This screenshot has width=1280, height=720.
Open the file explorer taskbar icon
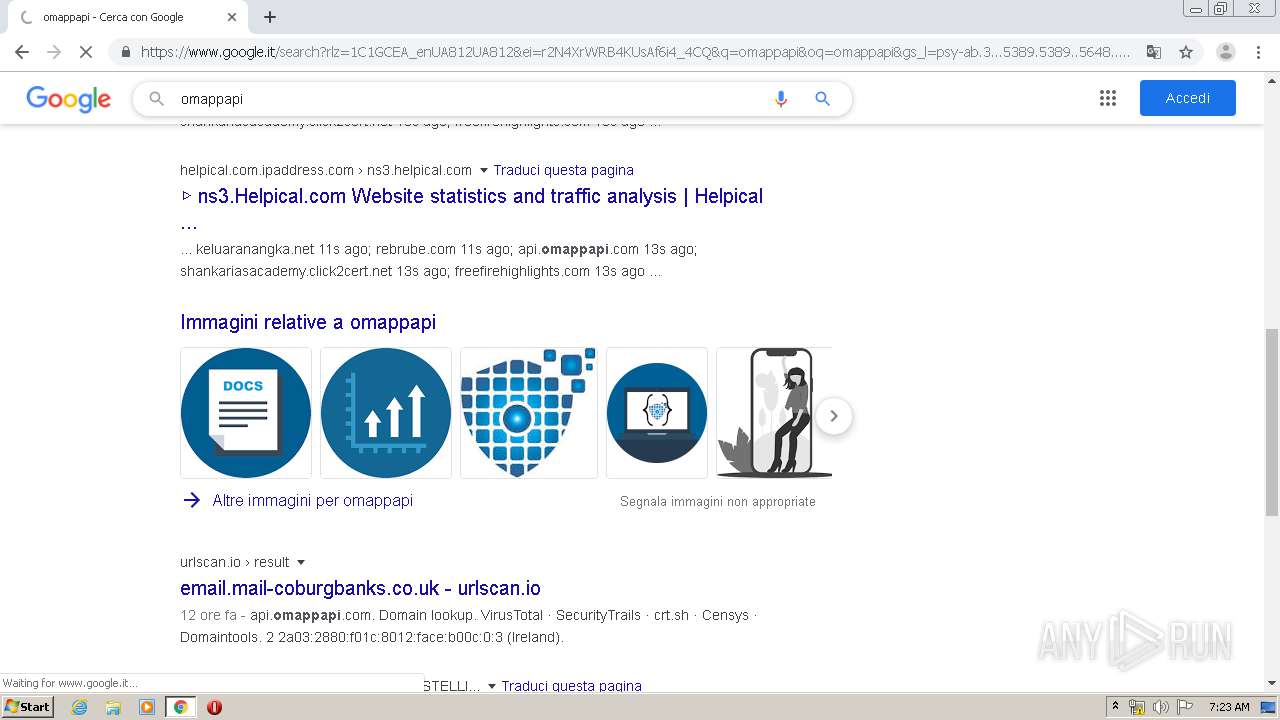pyautogui.click(x=113, y=707)
